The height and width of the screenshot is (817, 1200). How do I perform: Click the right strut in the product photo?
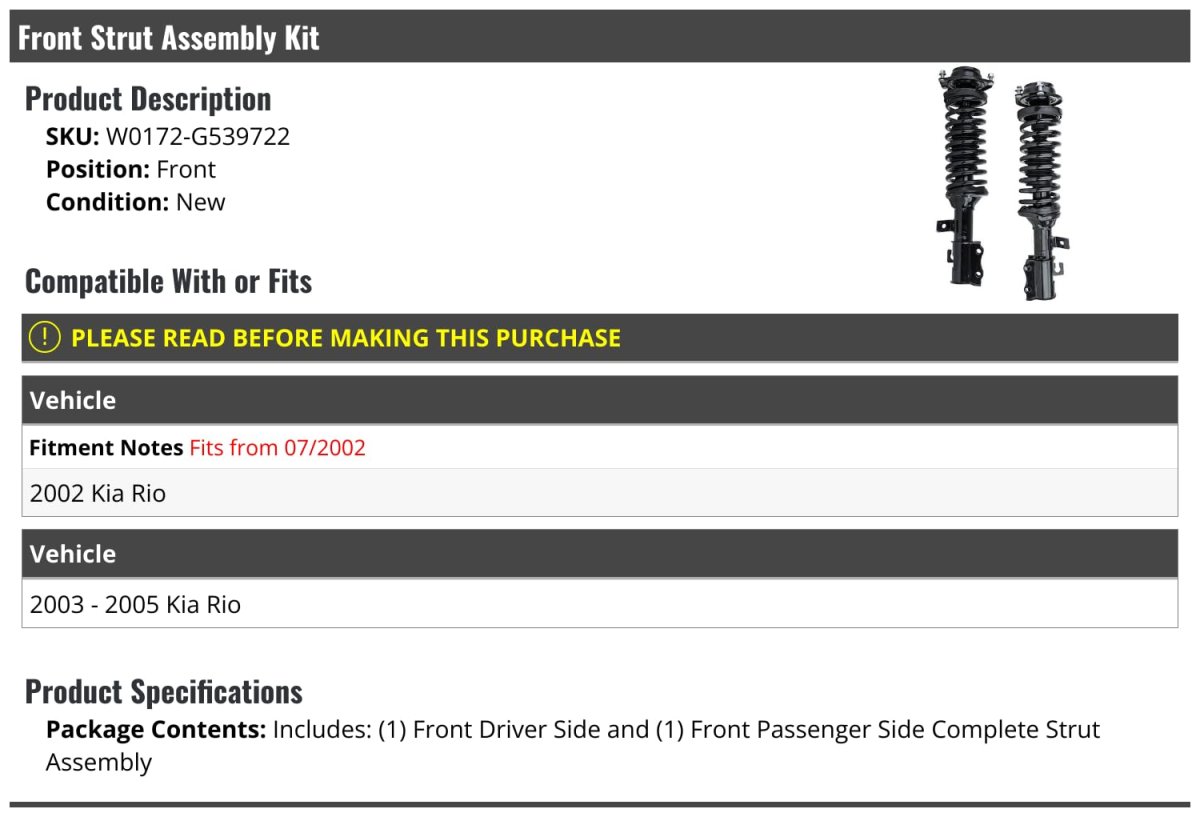pos(1039,190)
